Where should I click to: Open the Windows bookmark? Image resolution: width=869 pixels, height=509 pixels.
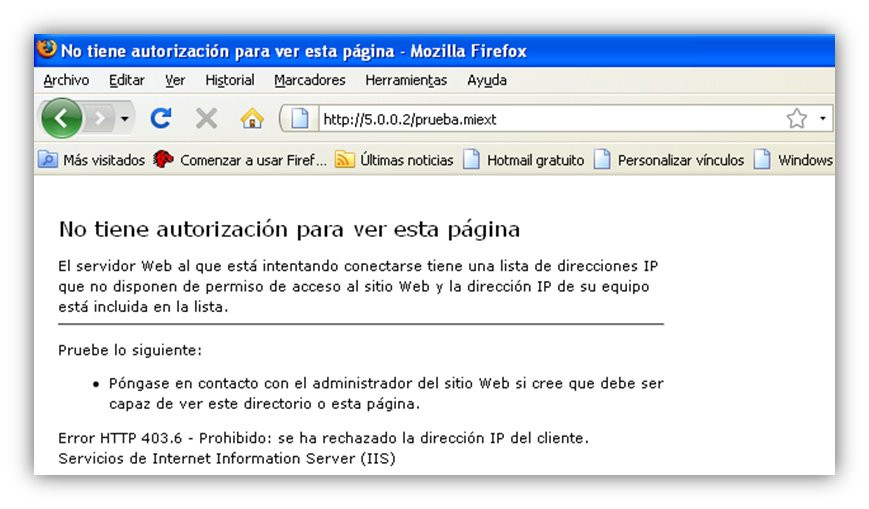coord(793,160)
